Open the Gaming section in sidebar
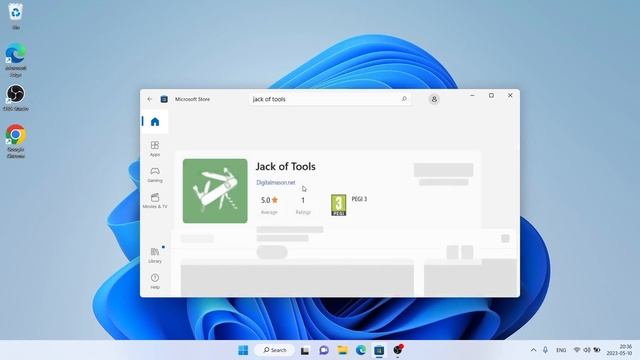This screenshot has height=360, width=640. [155, 175]
